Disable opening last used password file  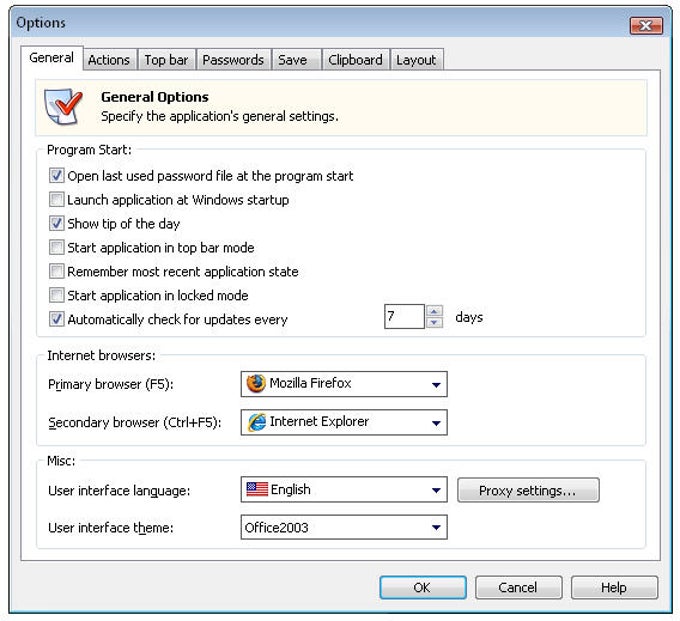pyautogui.click(x=57, y=176)
